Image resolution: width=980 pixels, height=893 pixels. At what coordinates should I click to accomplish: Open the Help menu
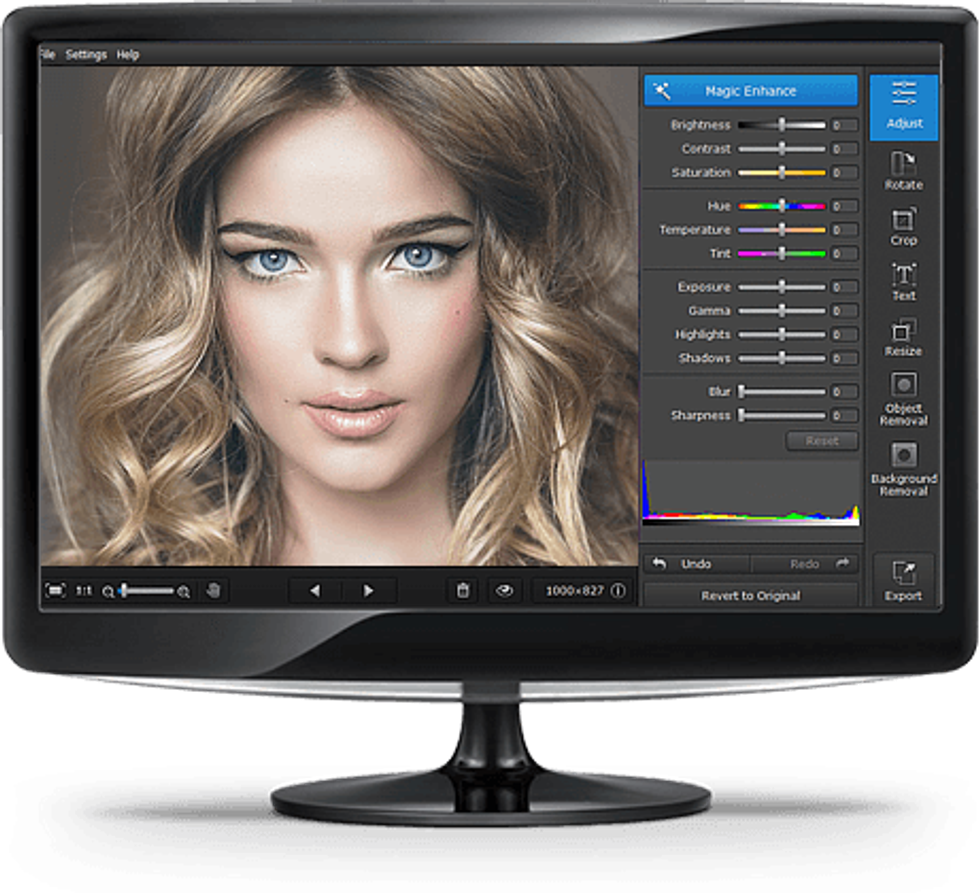[128, 55]
